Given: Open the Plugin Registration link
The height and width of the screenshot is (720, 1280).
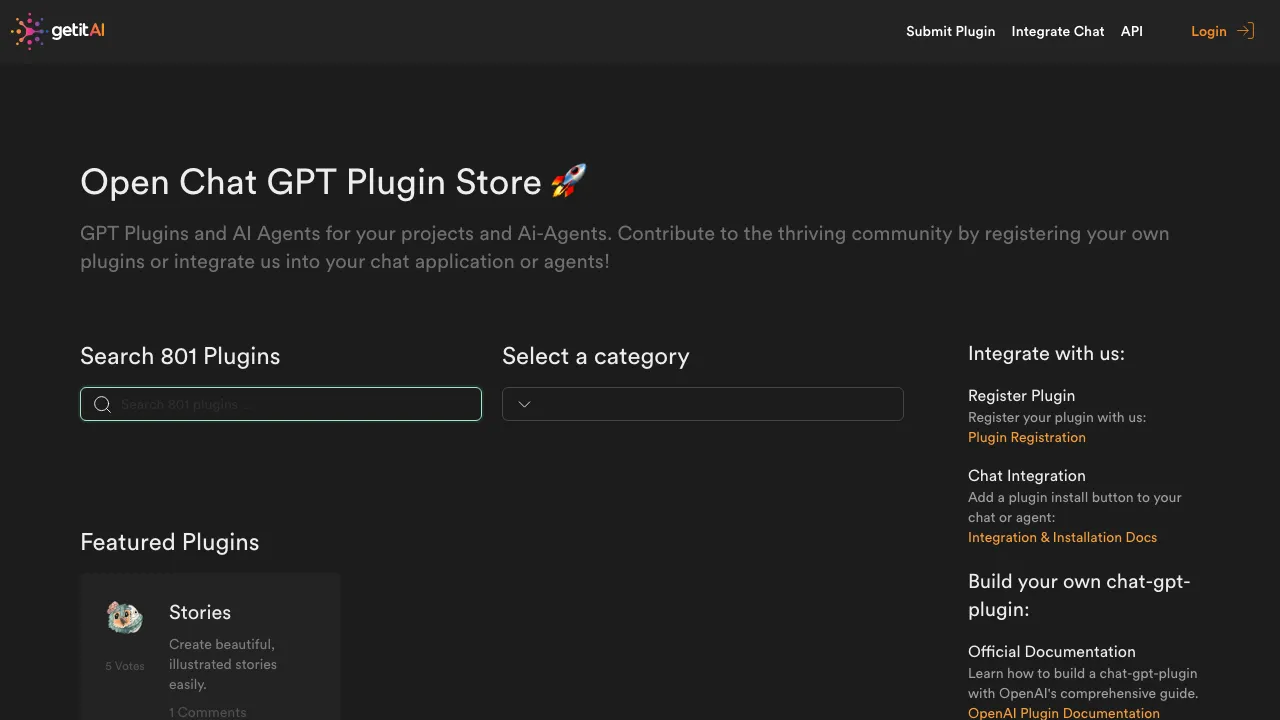Looking at the screenshot, I should point(1026,437).
